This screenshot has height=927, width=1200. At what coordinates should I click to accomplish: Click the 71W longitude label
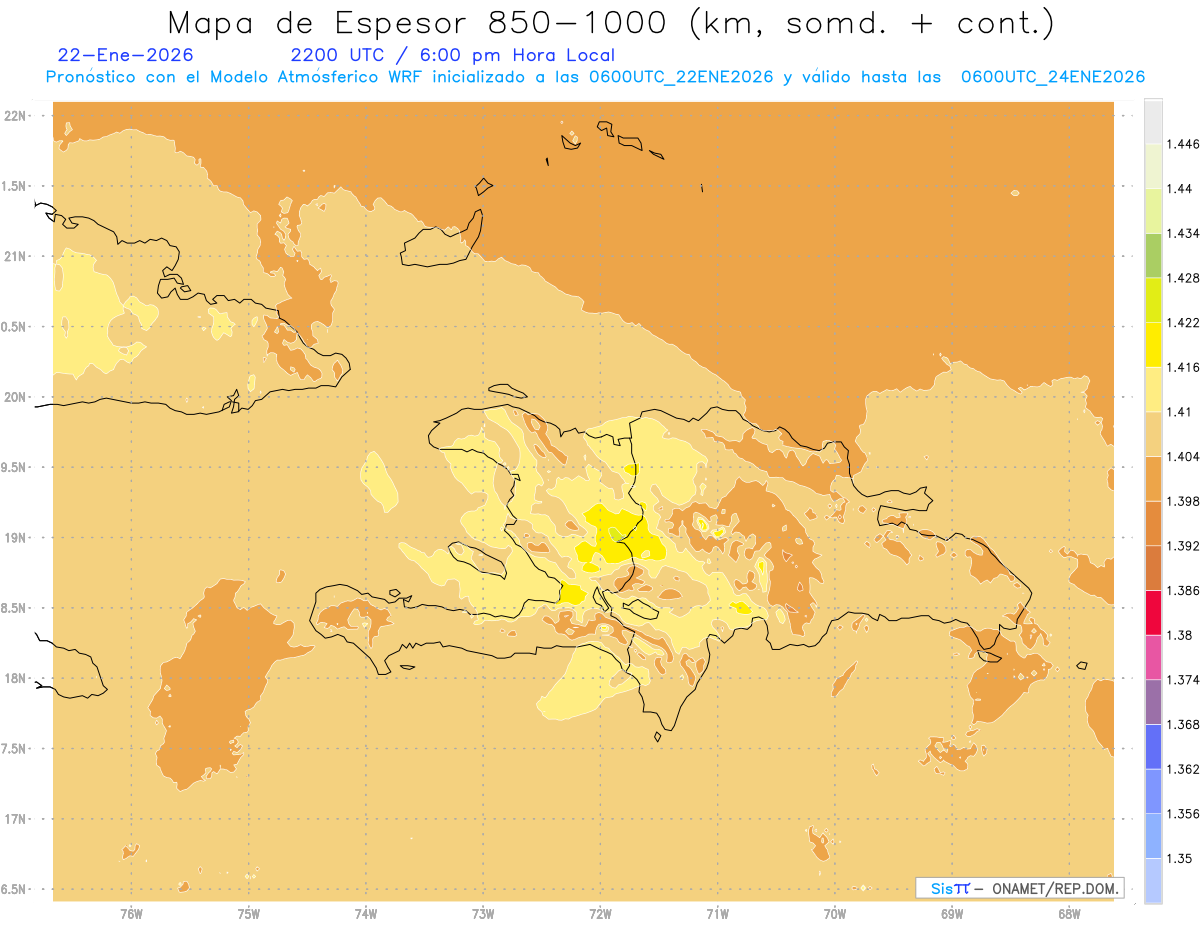click(x=717, y=914)
